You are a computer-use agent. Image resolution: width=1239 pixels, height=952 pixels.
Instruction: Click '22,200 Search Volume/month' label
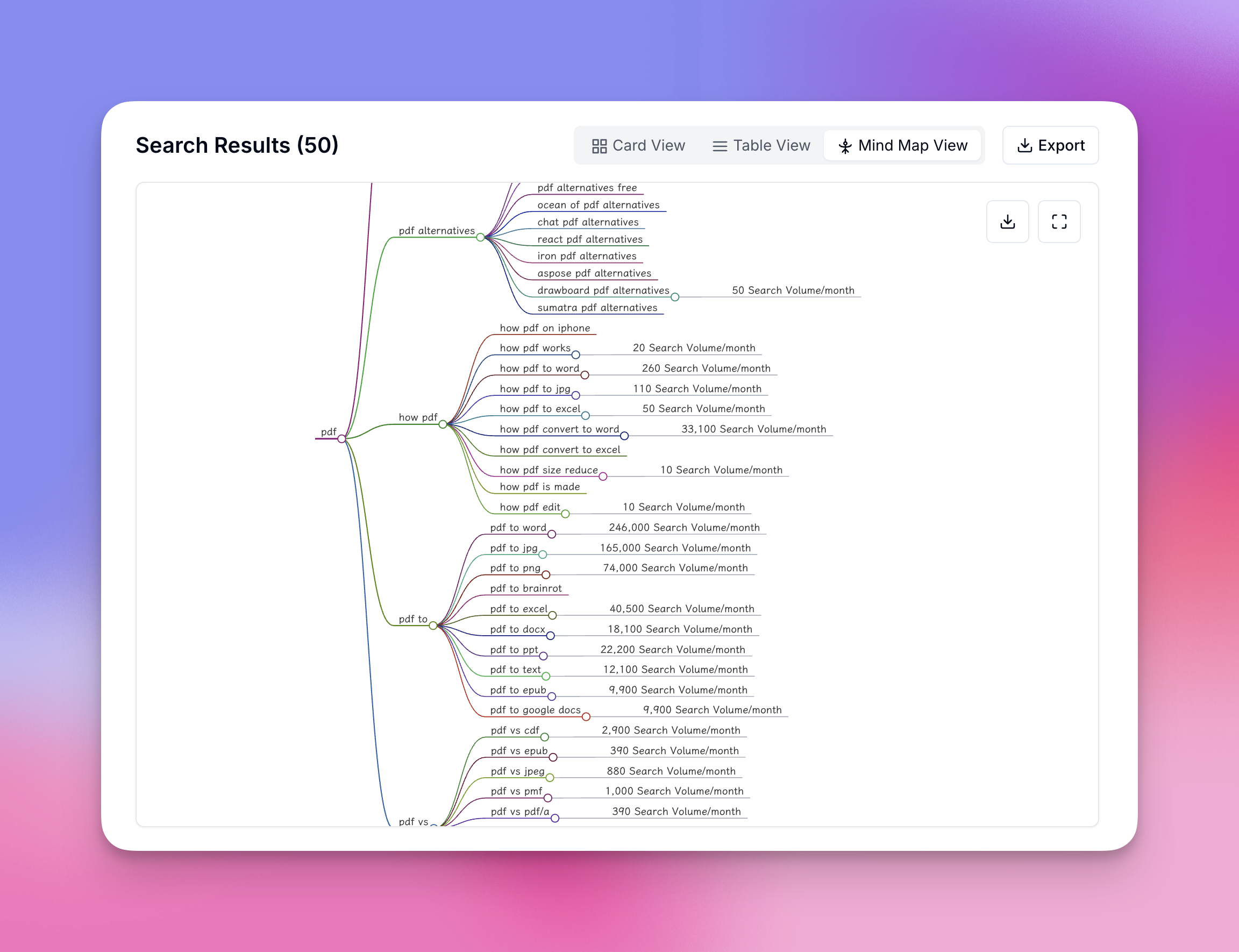(673, 650)
